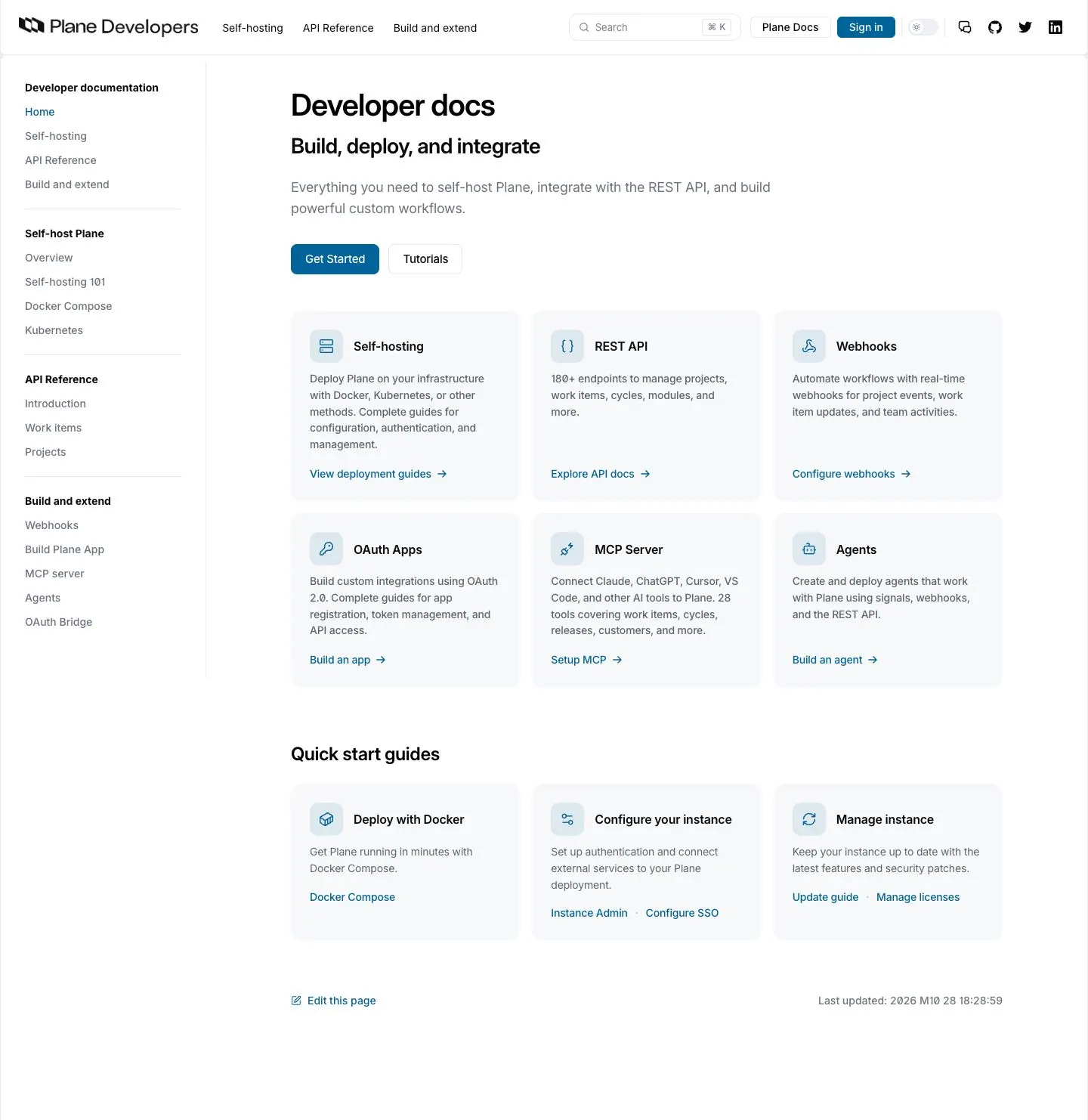Open API Reference in the top navigation
The height and width of the screenshot is (1120, 1088).
(338, 28)
